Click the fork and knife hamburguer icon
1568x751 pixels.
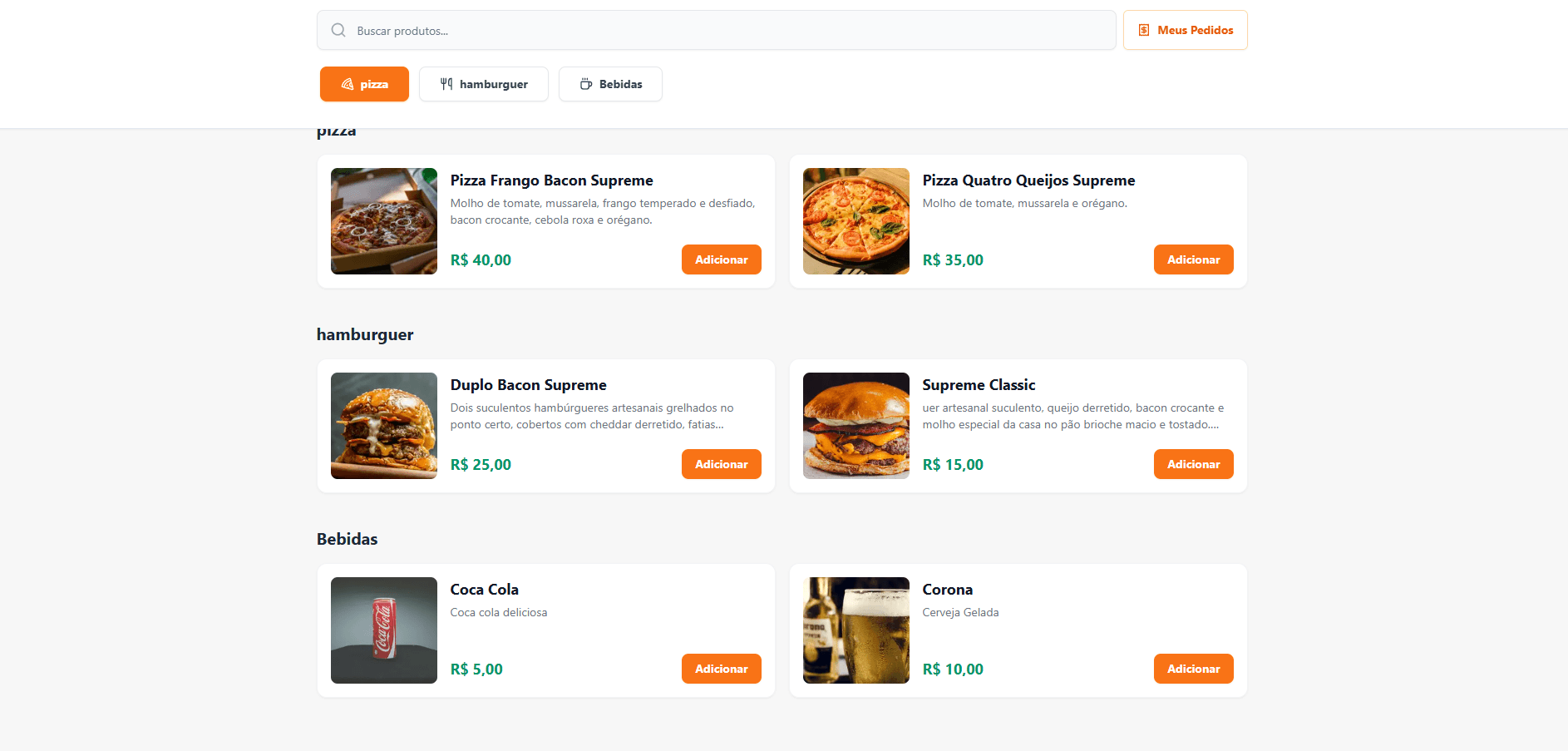pyautogui.click(x=446, y=84)
